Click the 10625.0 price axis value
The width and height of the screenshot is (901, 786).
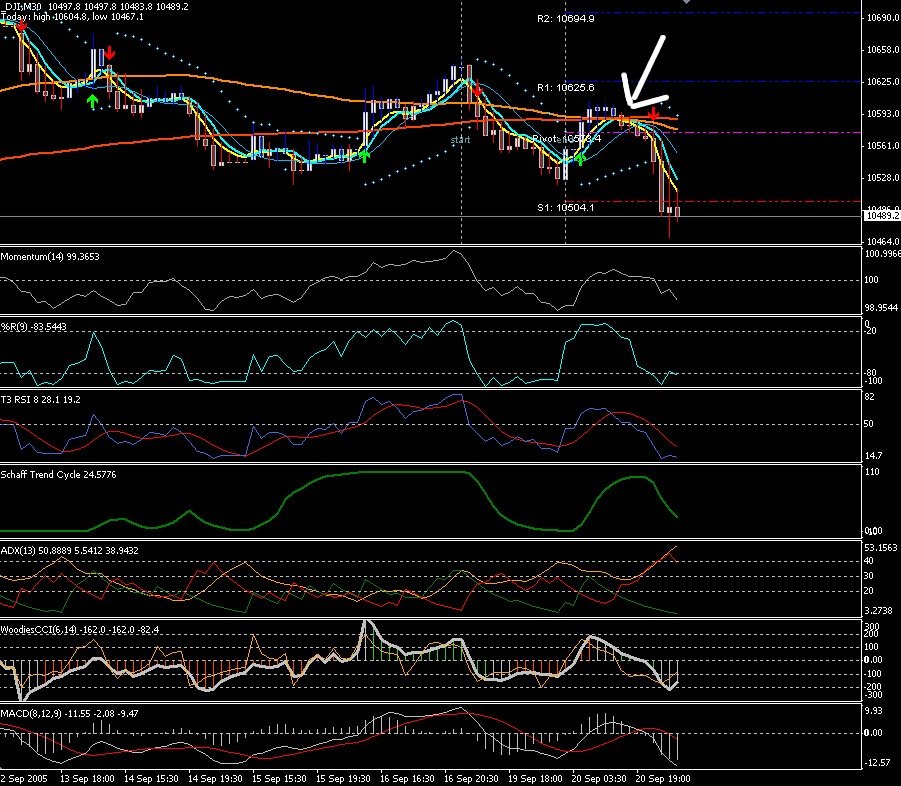[882, 82]
